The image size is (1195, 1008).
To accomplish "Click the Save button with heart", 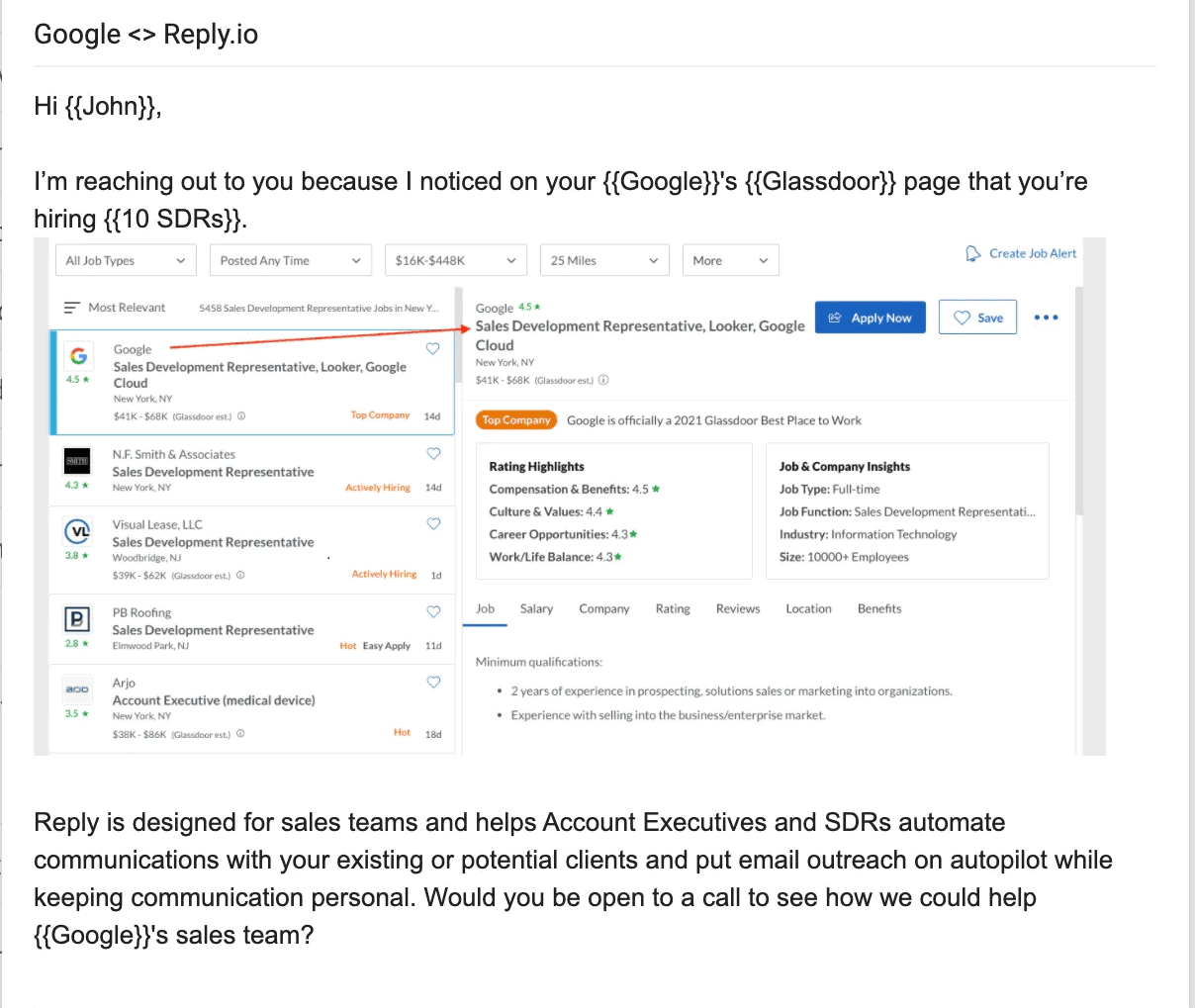I will (x=977, y=318).
